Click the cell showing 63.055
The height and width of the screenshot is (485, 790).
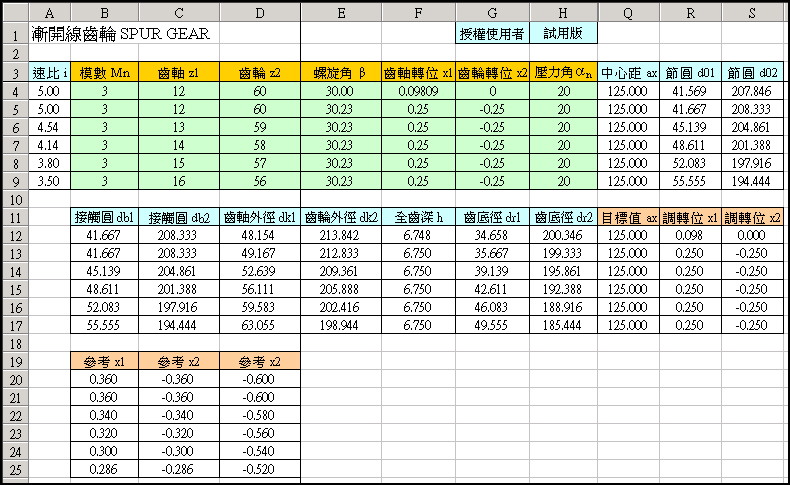pyautogui.click(x=260, y=325)
